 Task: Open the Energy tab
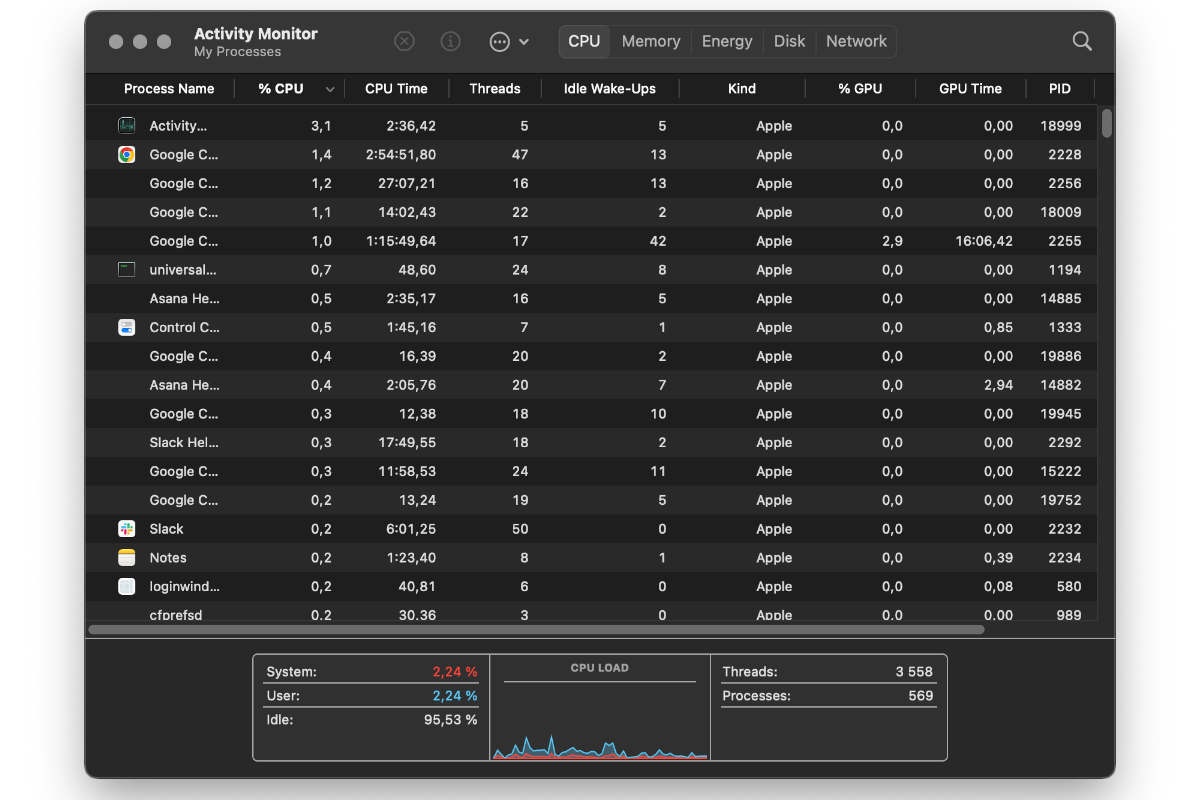727,41
